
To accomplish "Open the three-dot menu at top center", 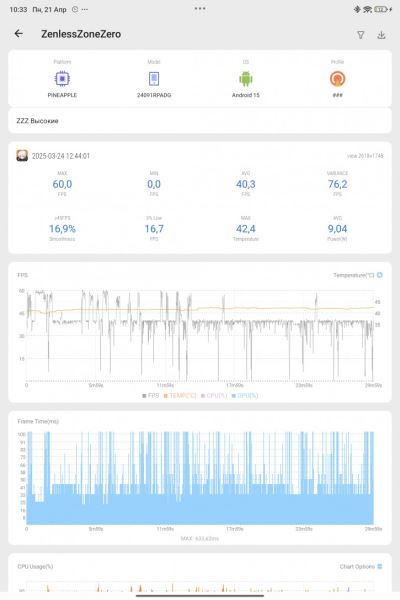I will point(200,8).
